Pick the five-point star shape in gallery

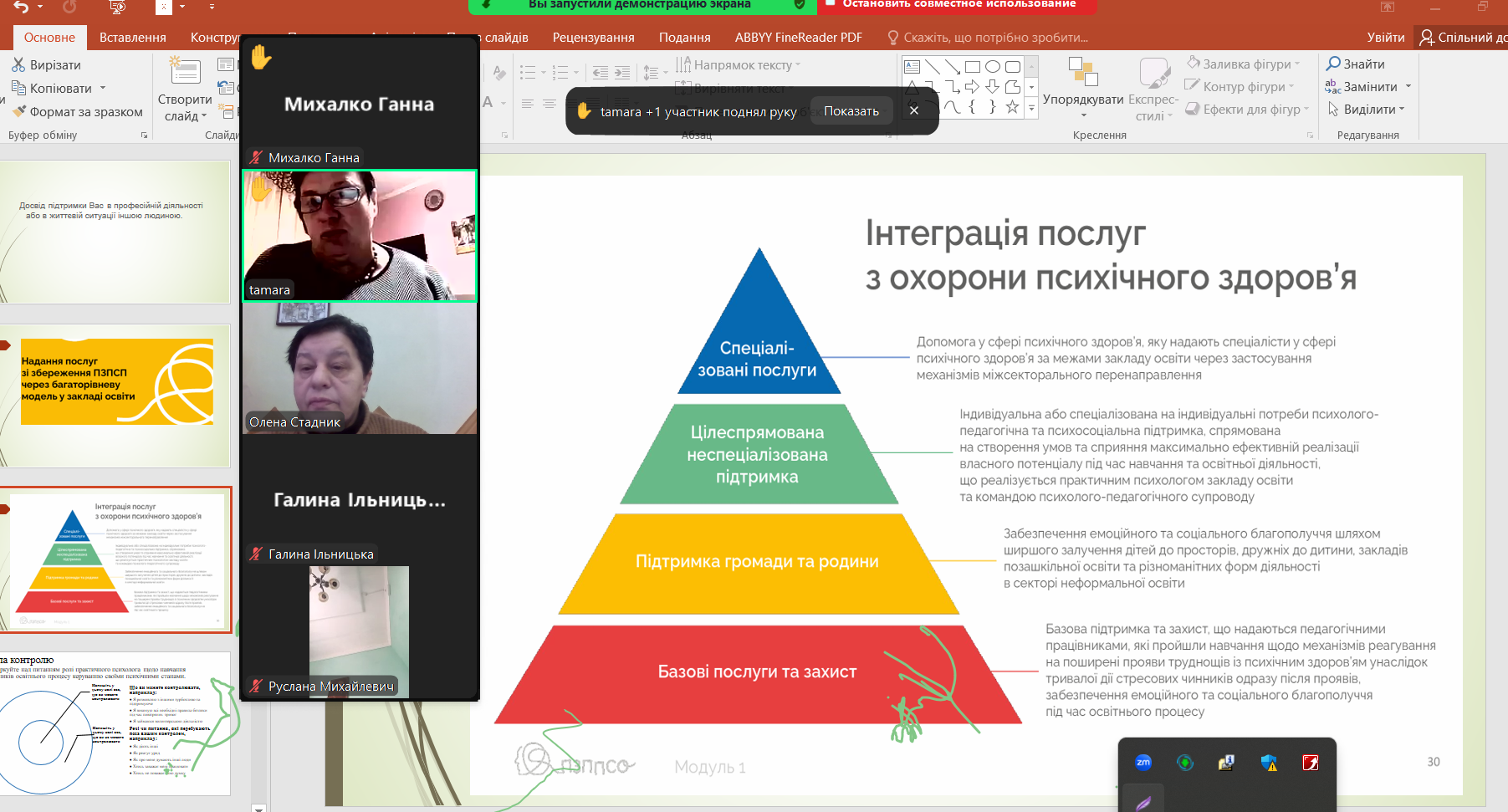click(x=1012, y=107)
